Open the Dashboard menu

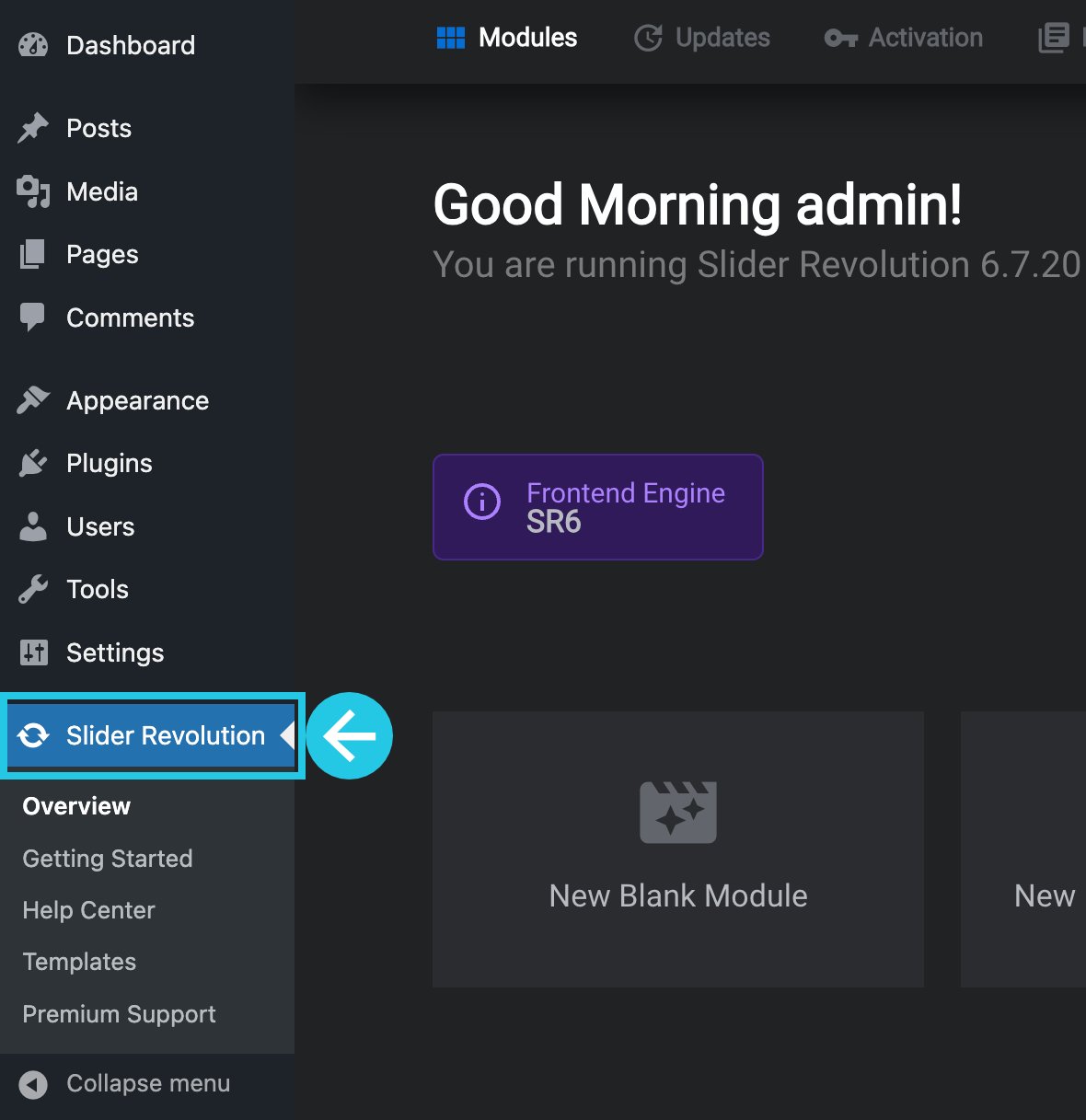click(147, 45)
